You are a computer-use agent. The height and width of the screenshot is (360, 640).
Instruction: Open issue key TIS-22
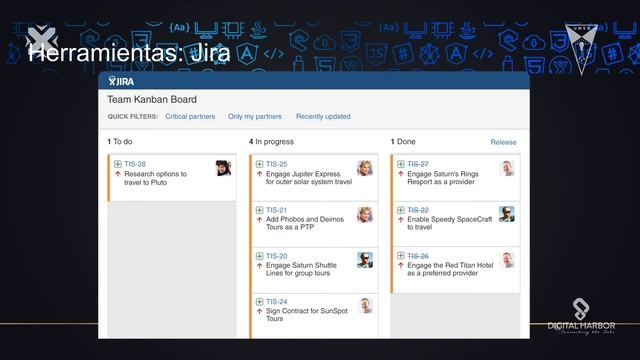(x=418, y=210)
